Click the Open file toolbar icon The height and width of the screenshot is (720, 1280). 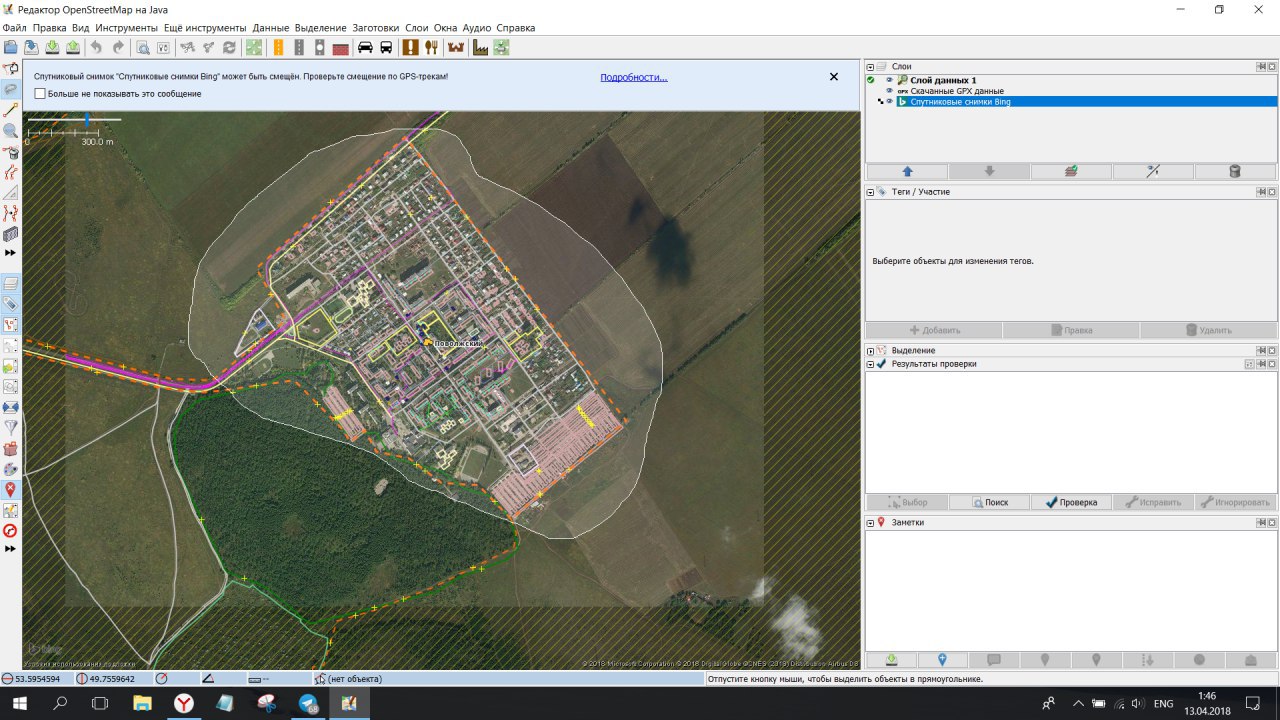10,47
